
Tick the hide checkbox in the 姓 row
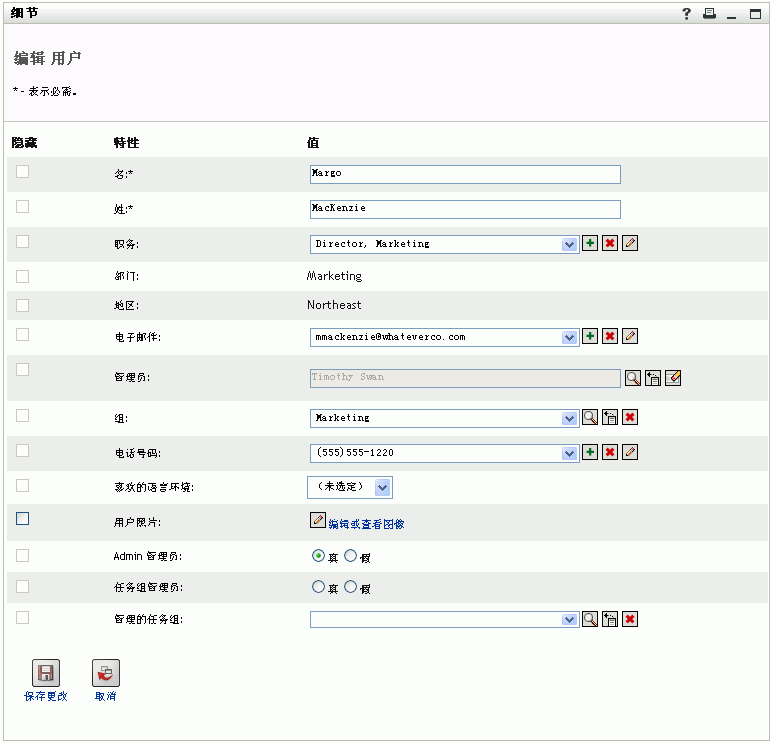coord(23,206)
